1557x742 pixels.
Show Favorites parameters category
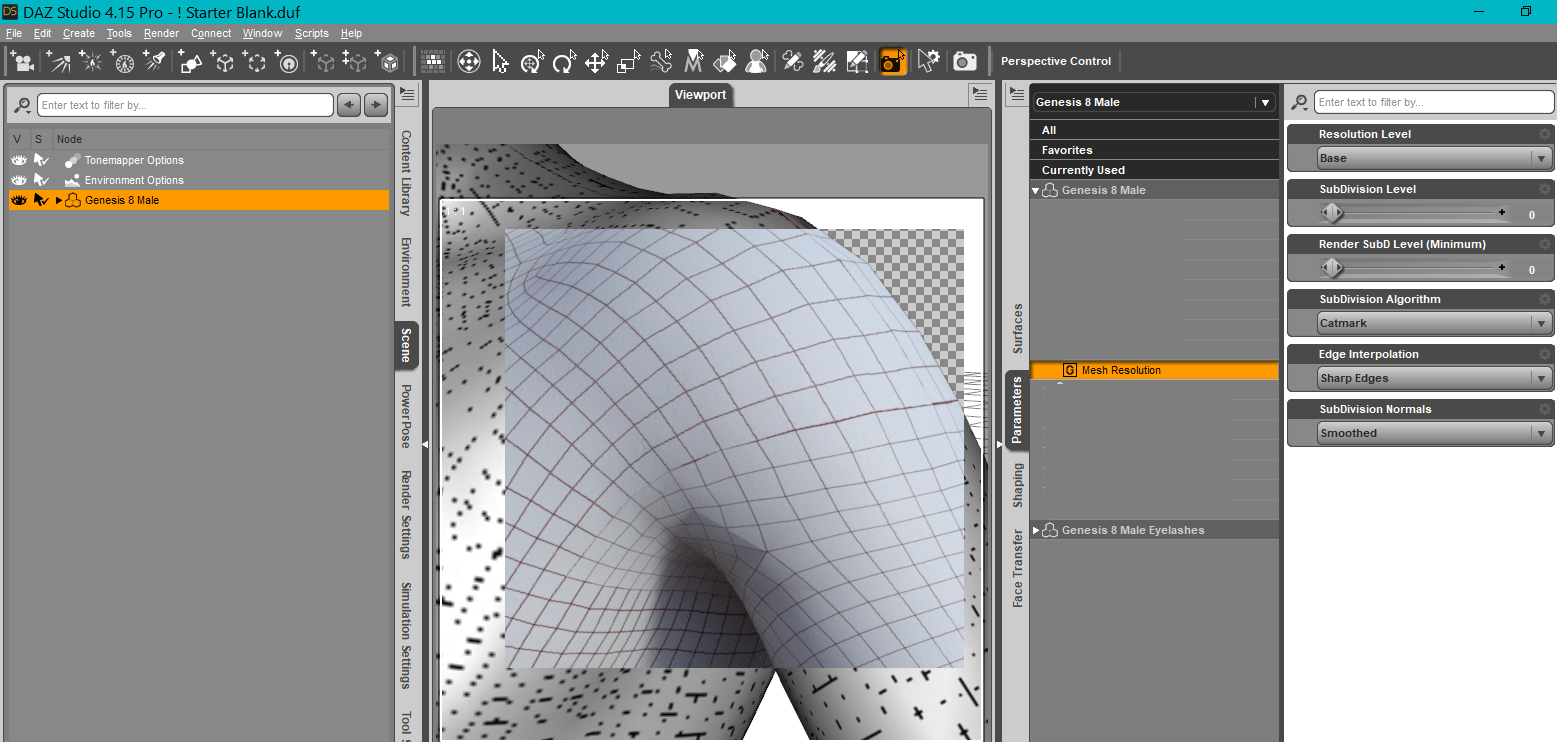(1154, 150)
